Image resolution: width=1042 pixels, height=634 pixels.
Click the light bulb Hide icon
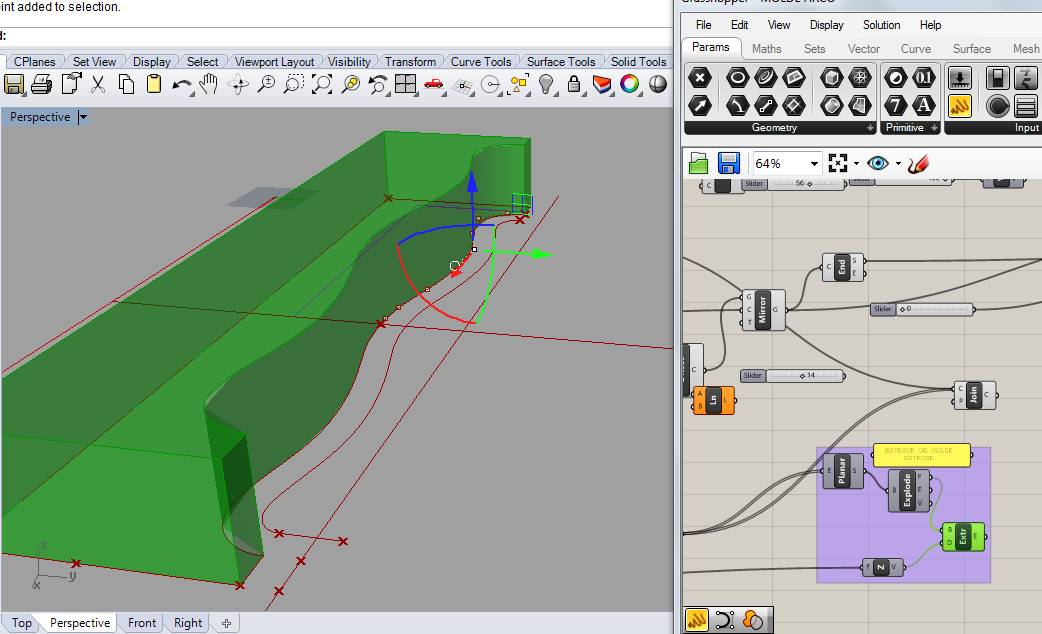point(546,84)
